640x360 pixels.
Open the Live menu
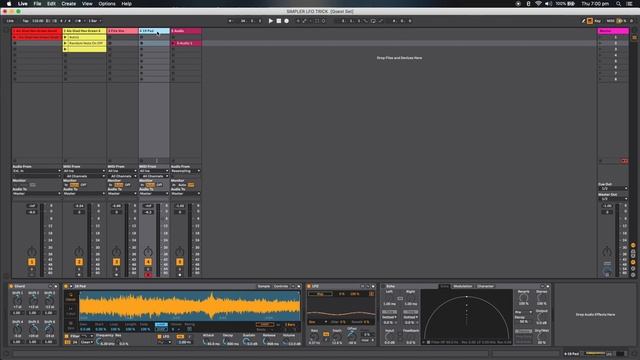click(22, 4)
